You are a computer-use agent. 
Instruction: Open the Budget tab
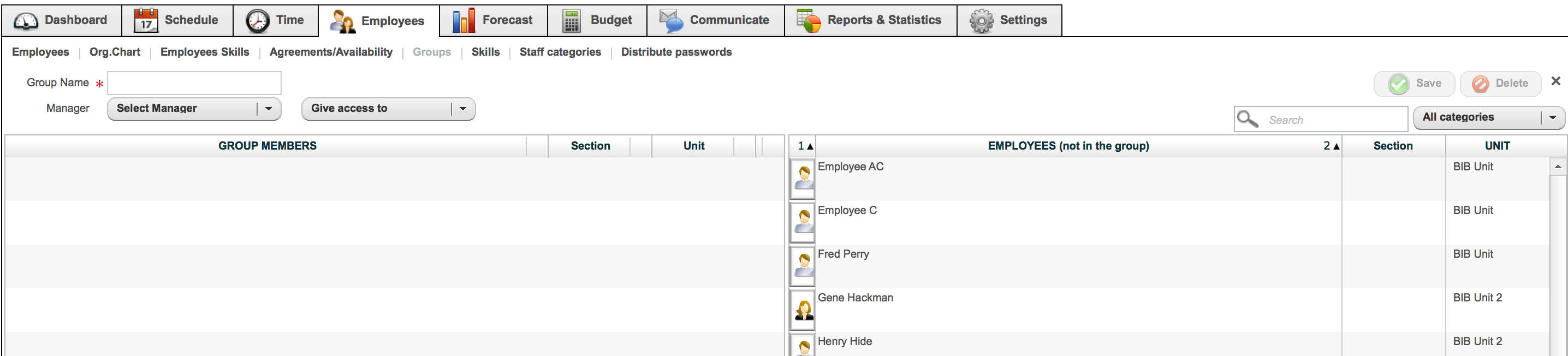[x=597, y=21]
